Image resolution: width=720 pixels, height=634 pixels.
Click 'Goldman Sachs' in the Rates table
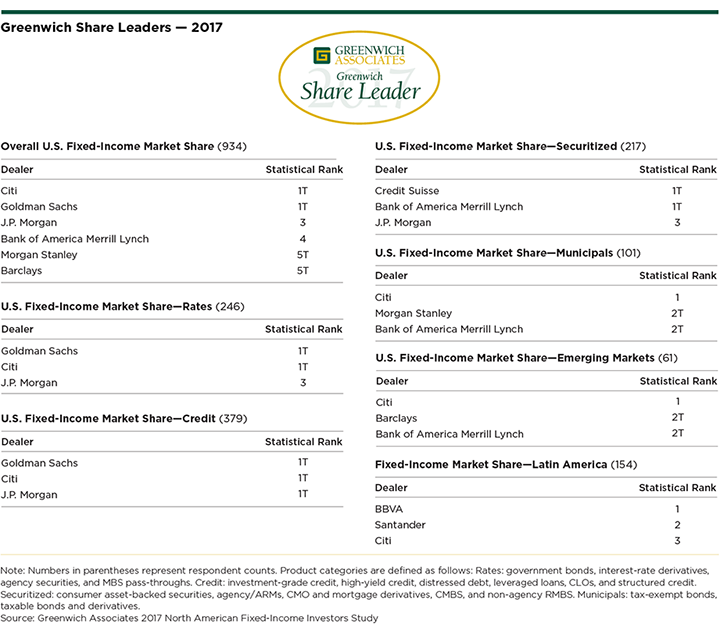tap(39, 351)
